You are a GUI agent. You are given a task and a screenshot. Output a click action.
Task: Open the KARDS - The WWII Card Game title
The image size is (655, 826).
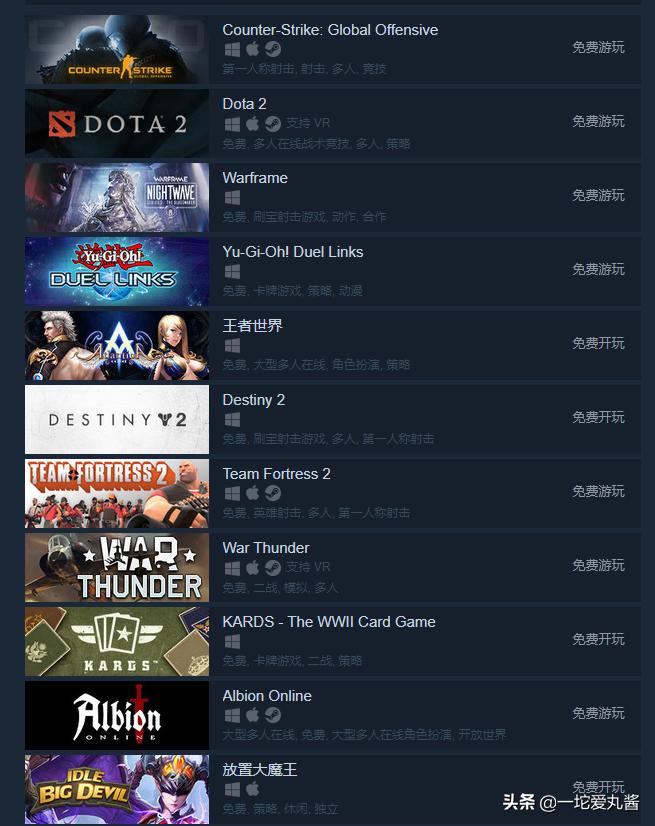click(x=329, y=622)
